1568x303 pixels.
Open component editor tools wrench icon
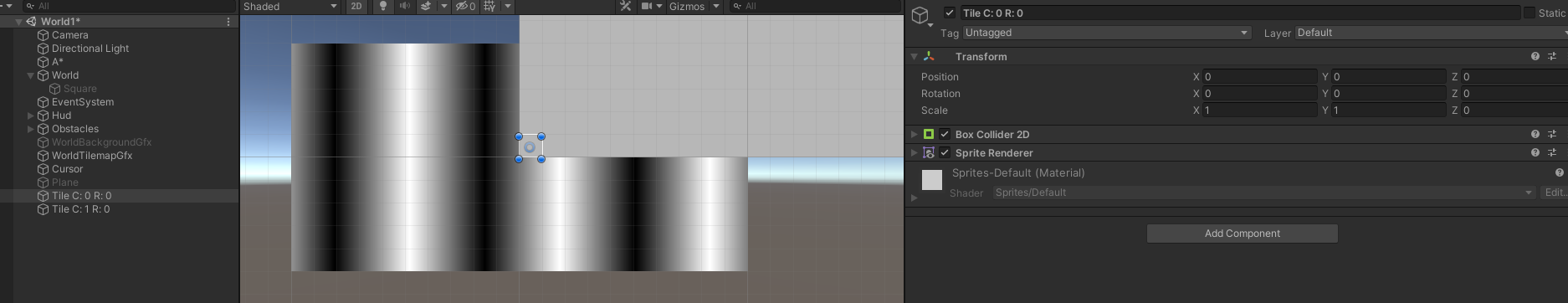coord(625,7)
